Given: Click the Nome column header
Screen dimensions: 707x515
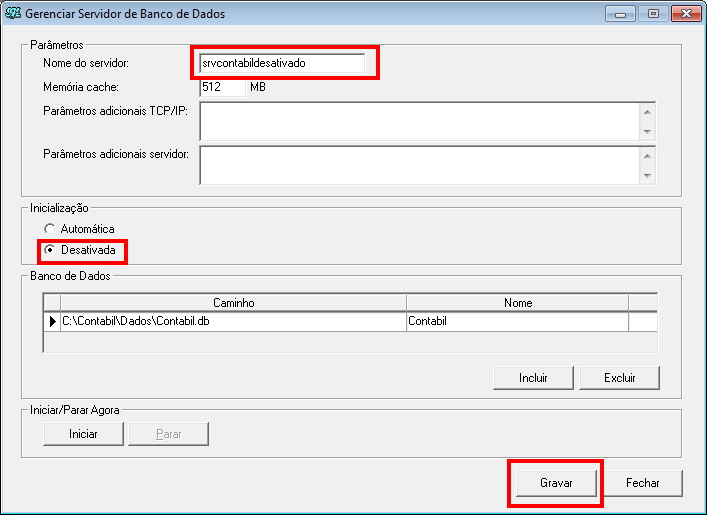Looking at the screenshot, I should (517, 302).
